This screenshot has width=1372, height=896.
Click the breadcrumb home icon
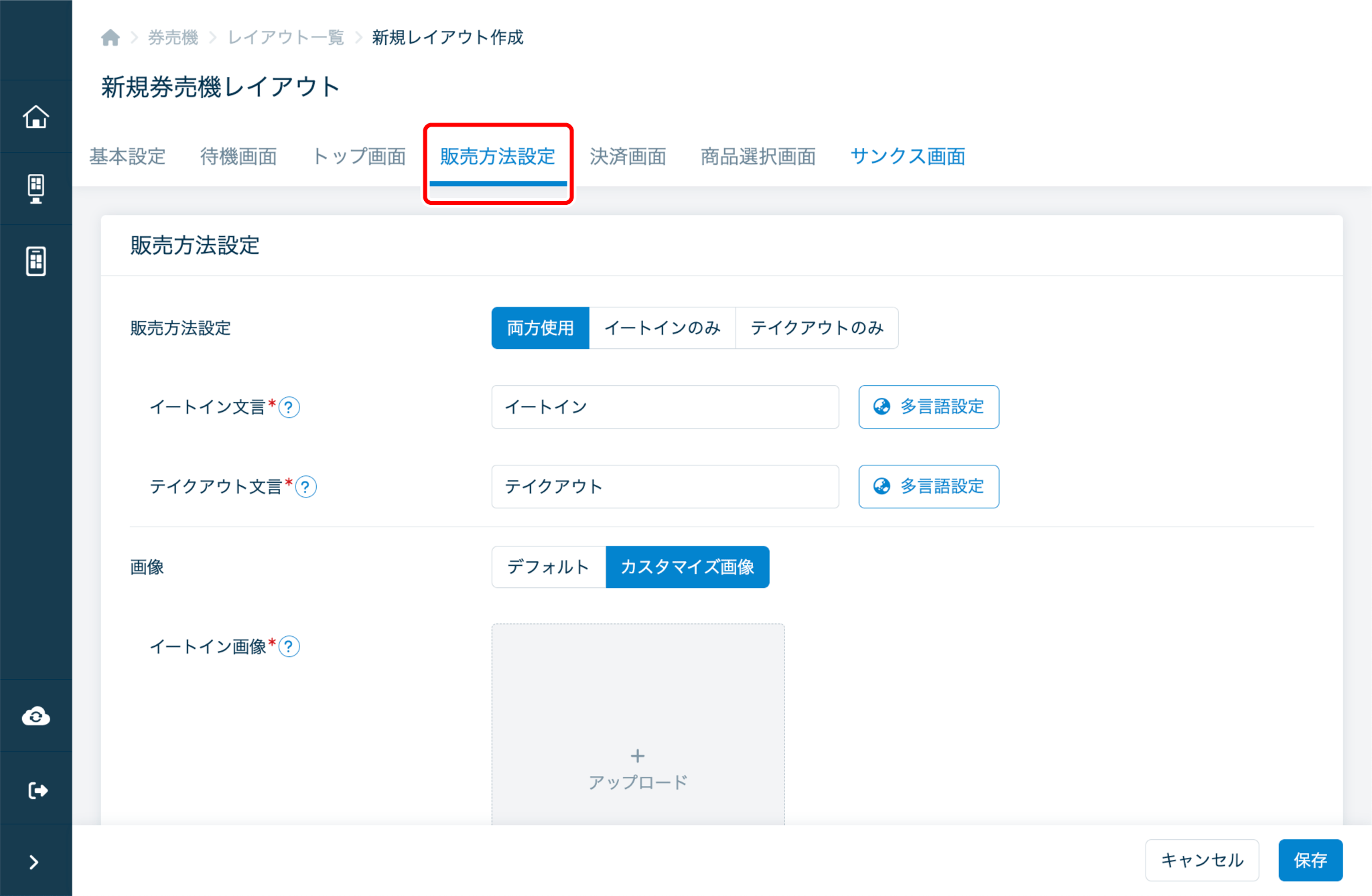(x=111, y=38)
